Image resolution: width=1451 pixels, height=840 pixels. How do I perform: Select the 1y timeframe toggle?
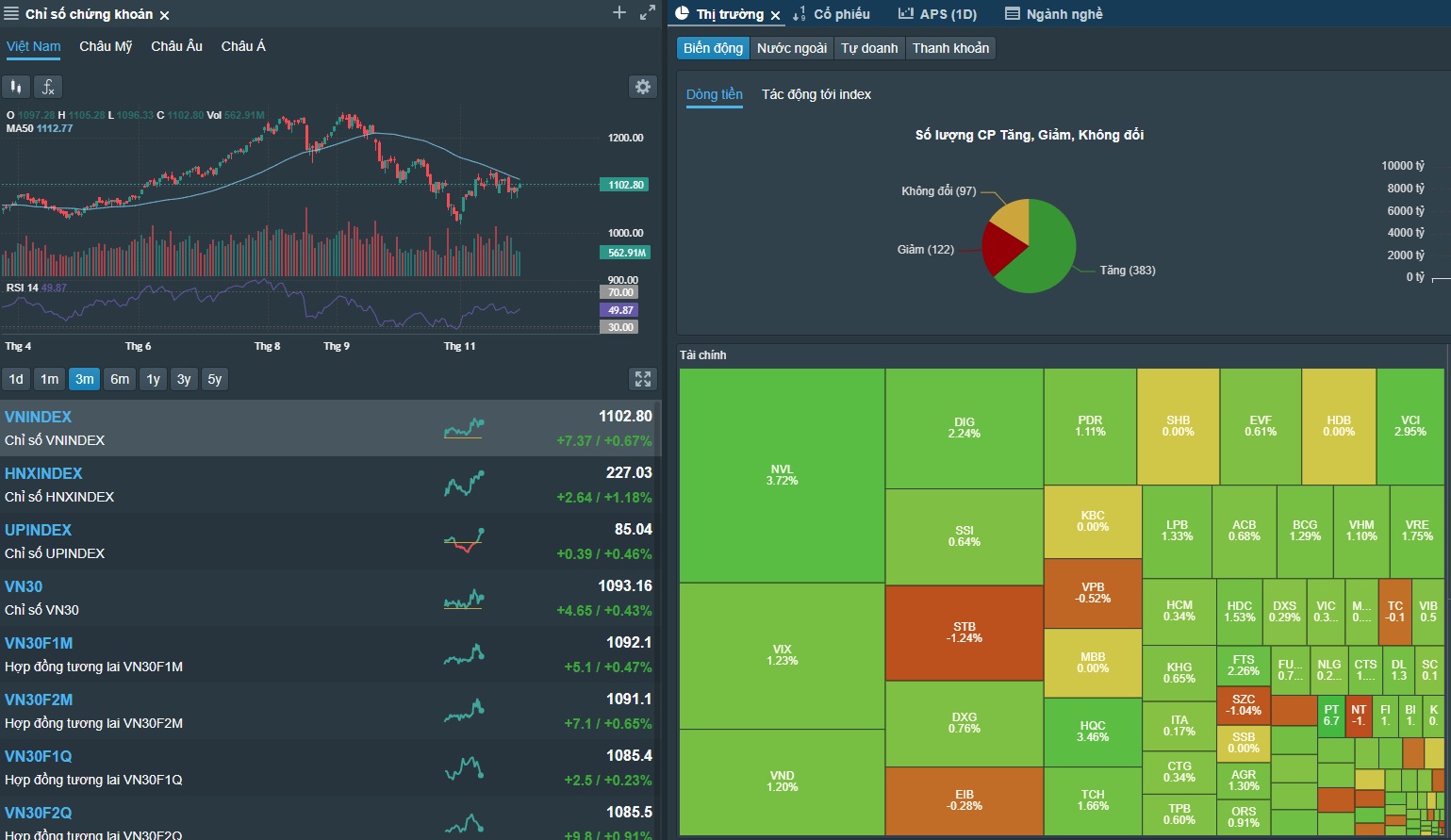153,379
